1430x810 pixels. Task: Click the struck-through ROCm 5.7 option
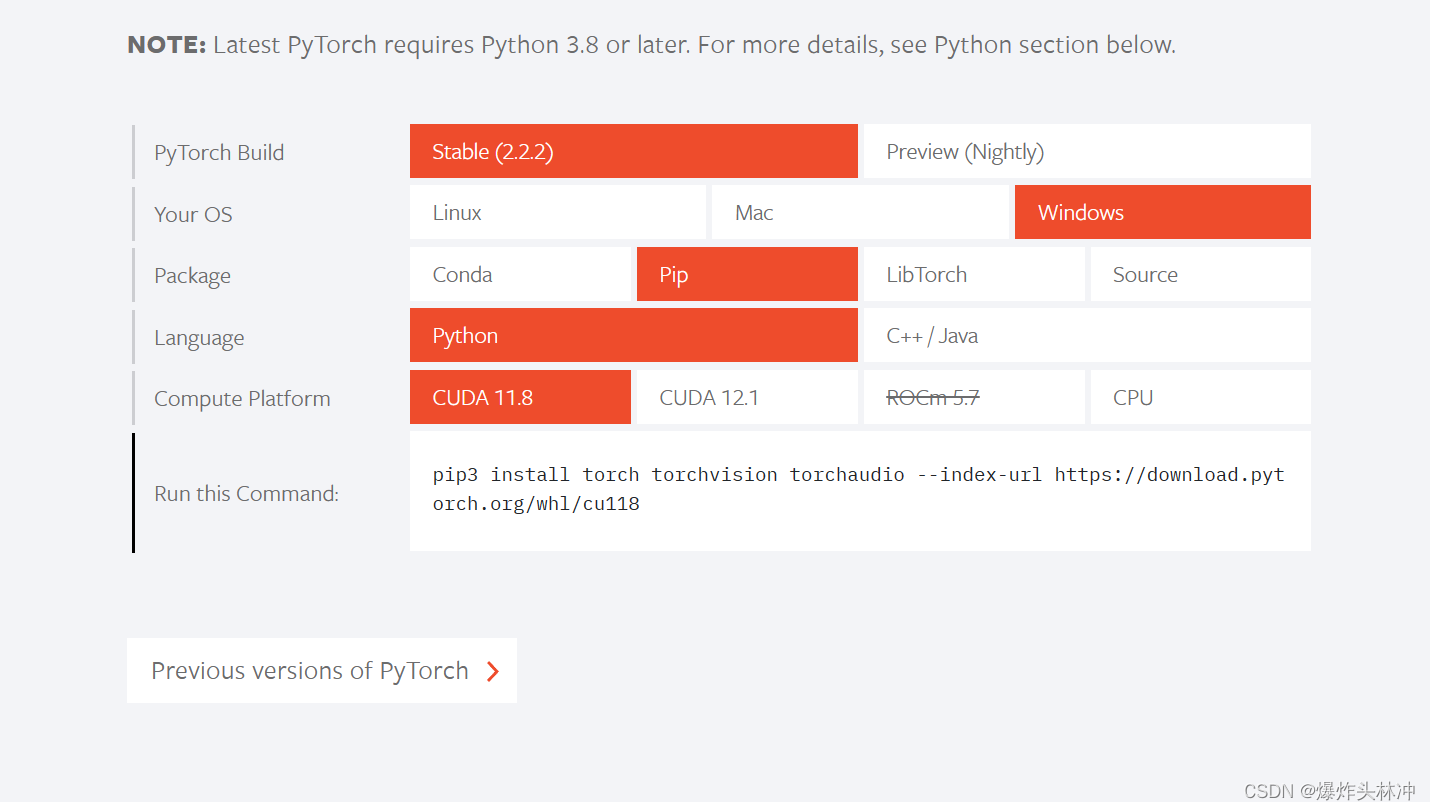(973, 398)
